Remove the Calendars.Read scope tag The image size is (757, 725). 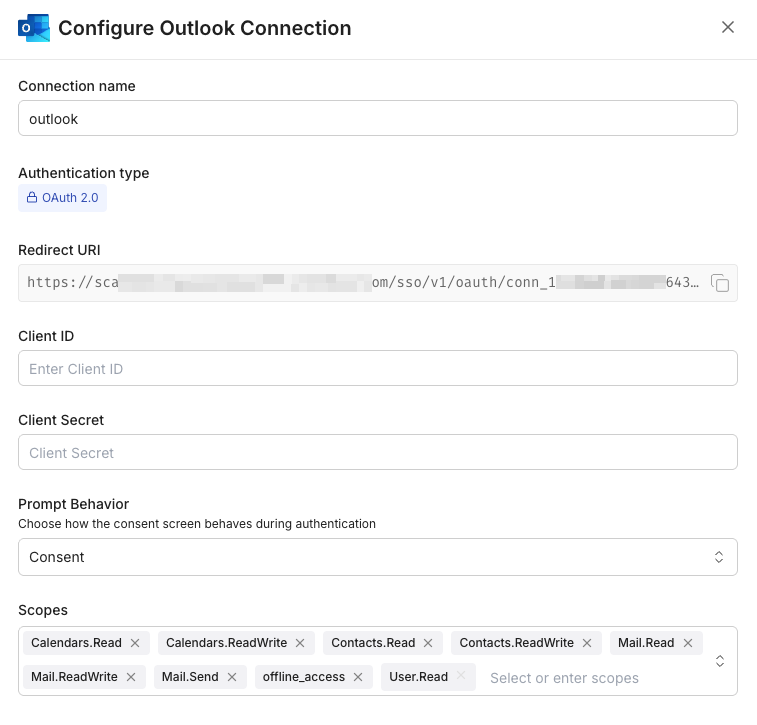135,643
